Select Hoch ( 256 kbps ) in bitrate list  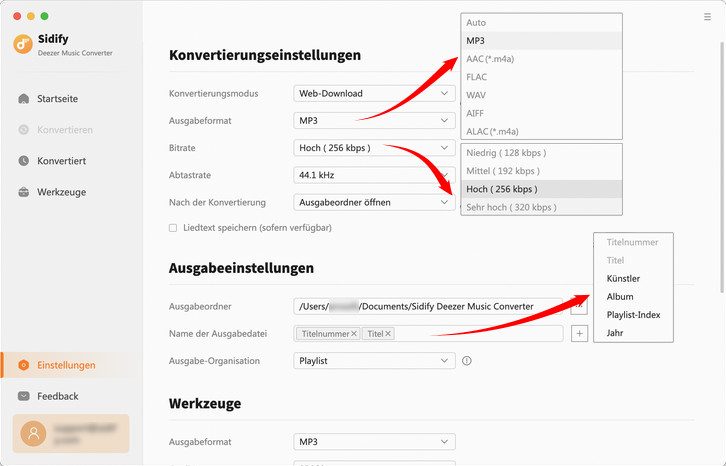541,189
